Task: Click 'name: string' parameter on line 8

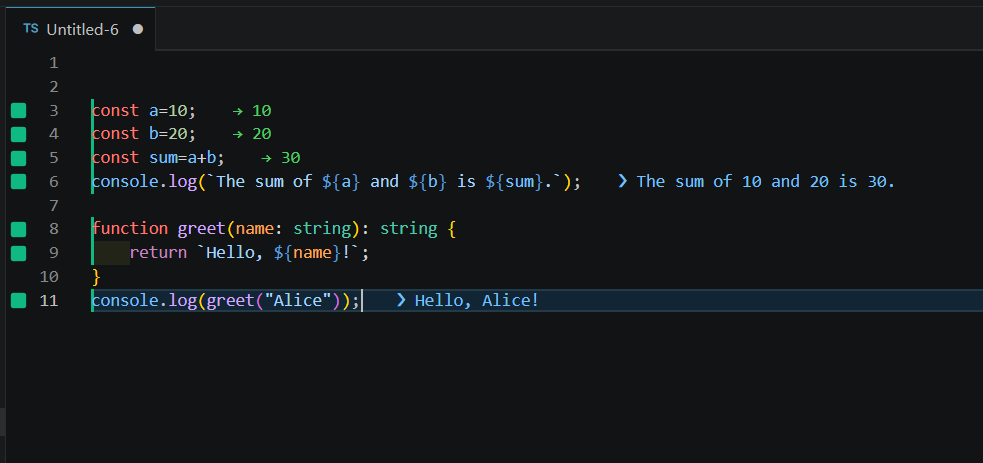Action: (x=293, y=229)
